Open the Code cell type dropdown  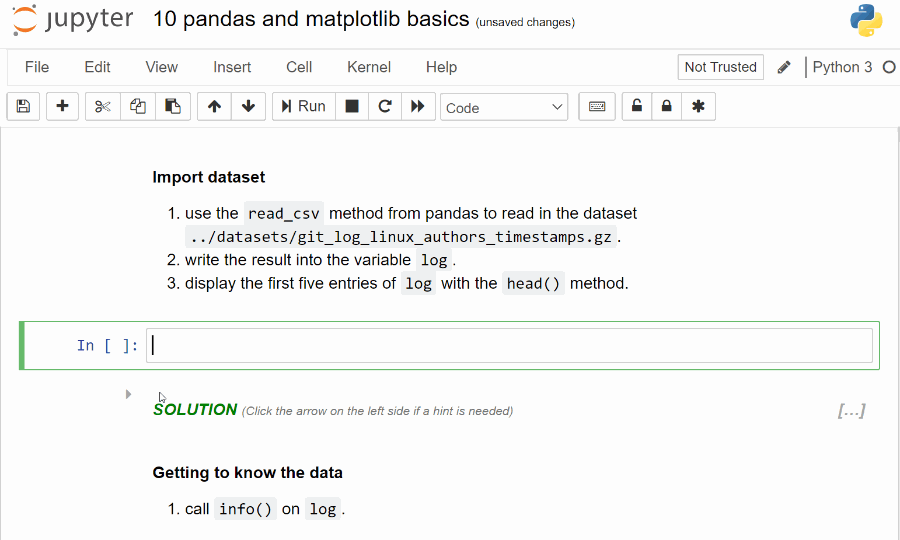504,107
